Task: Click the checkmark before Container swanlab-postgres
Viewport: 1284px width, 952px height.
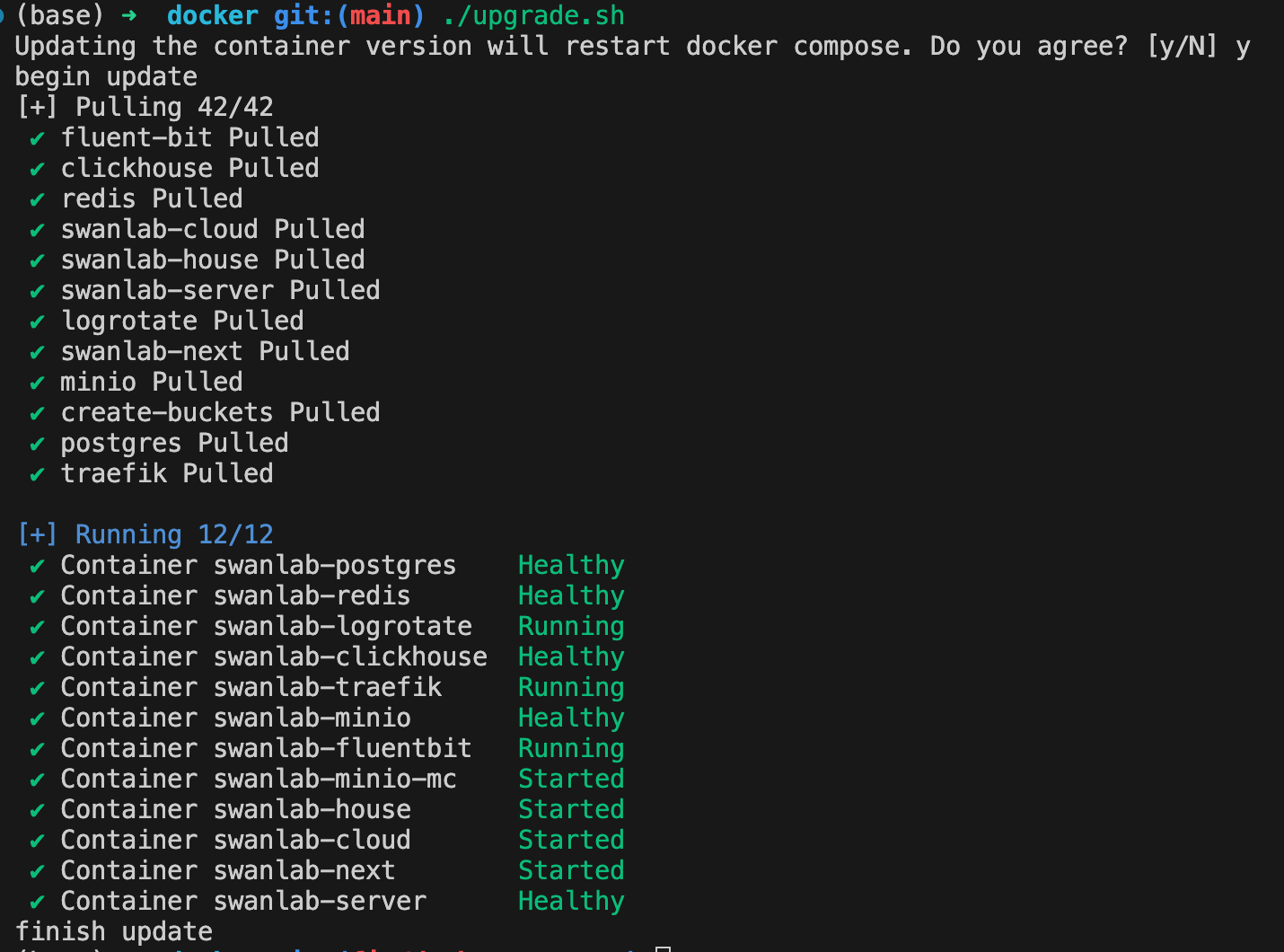Action: point(38,567)
